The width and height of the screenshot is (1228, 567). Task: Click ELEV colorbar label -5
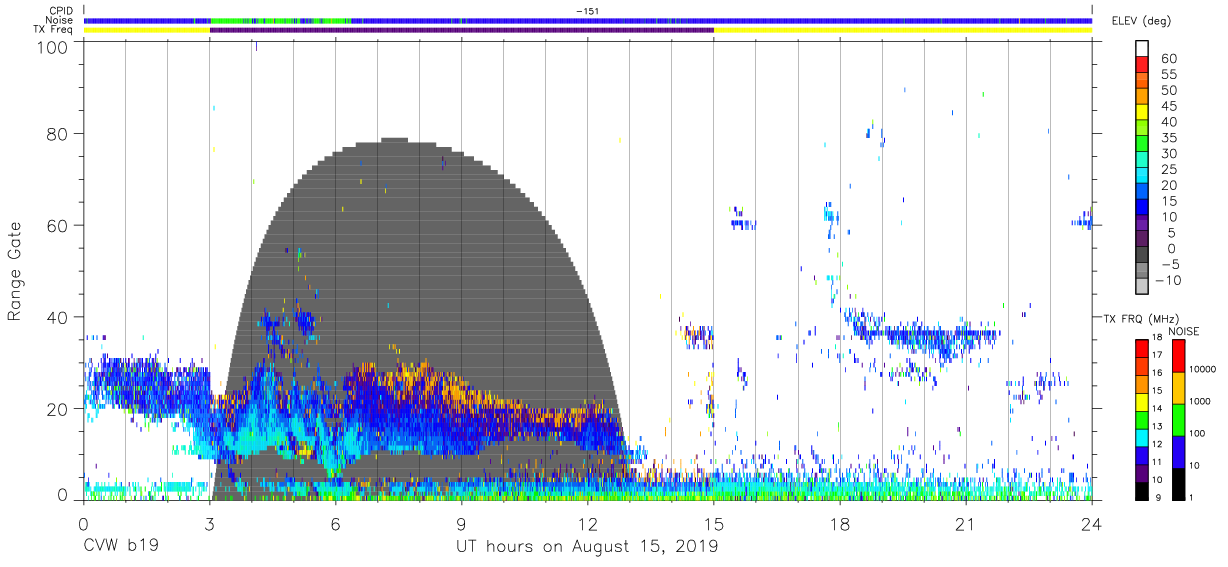[x=1170, y=264]
